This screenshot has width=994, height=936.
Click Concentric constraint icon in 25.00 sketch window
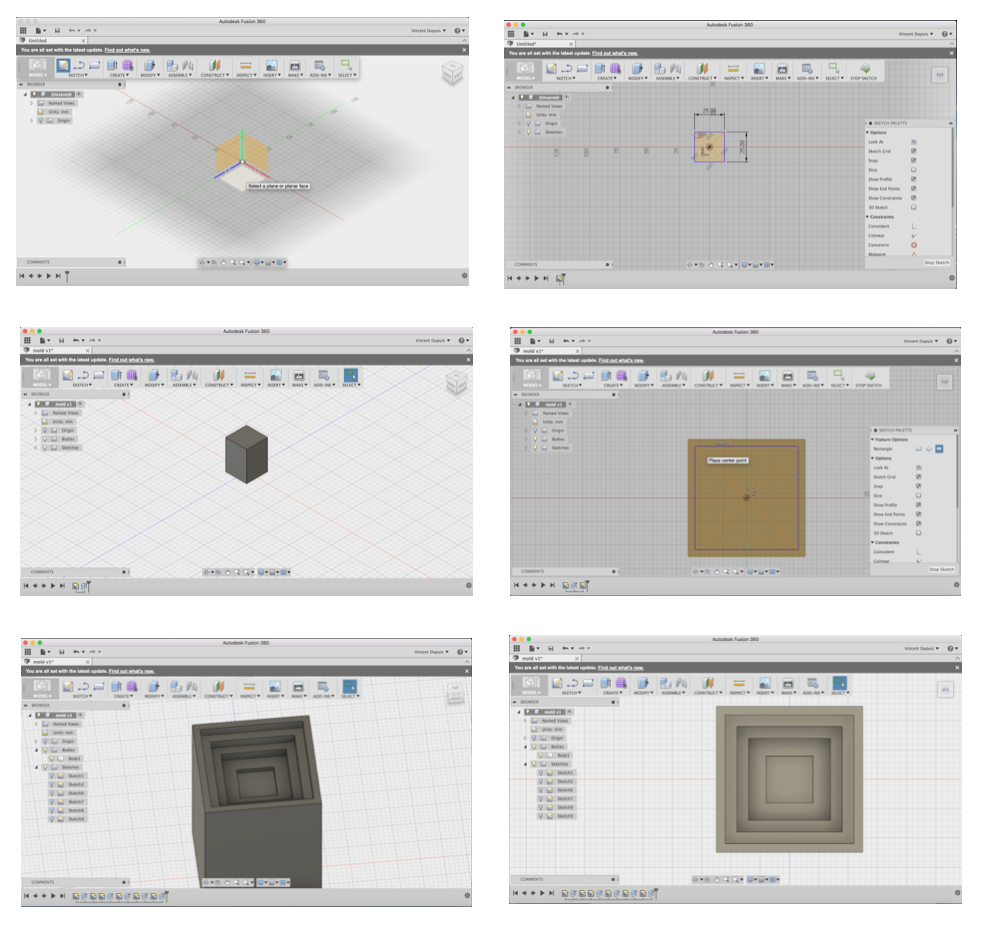(913, 245)
